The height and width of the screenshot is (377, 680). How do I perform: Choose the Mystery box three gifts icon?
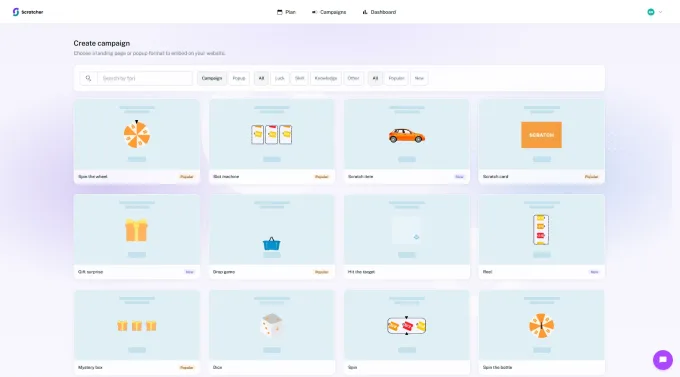pyautogui.click(x=137, y=326)
